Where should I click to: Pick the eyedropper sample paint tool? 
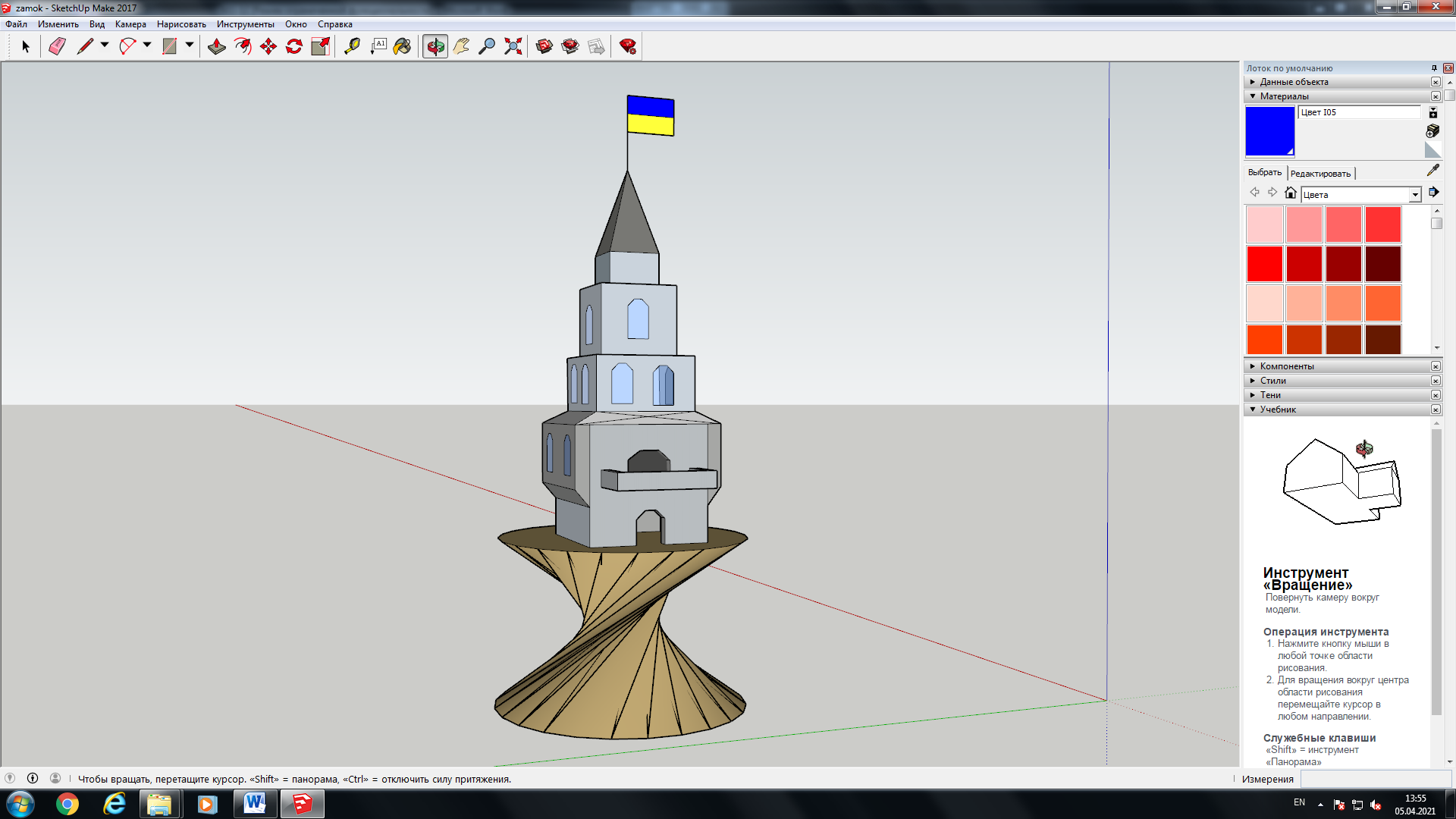point(1433,170)
